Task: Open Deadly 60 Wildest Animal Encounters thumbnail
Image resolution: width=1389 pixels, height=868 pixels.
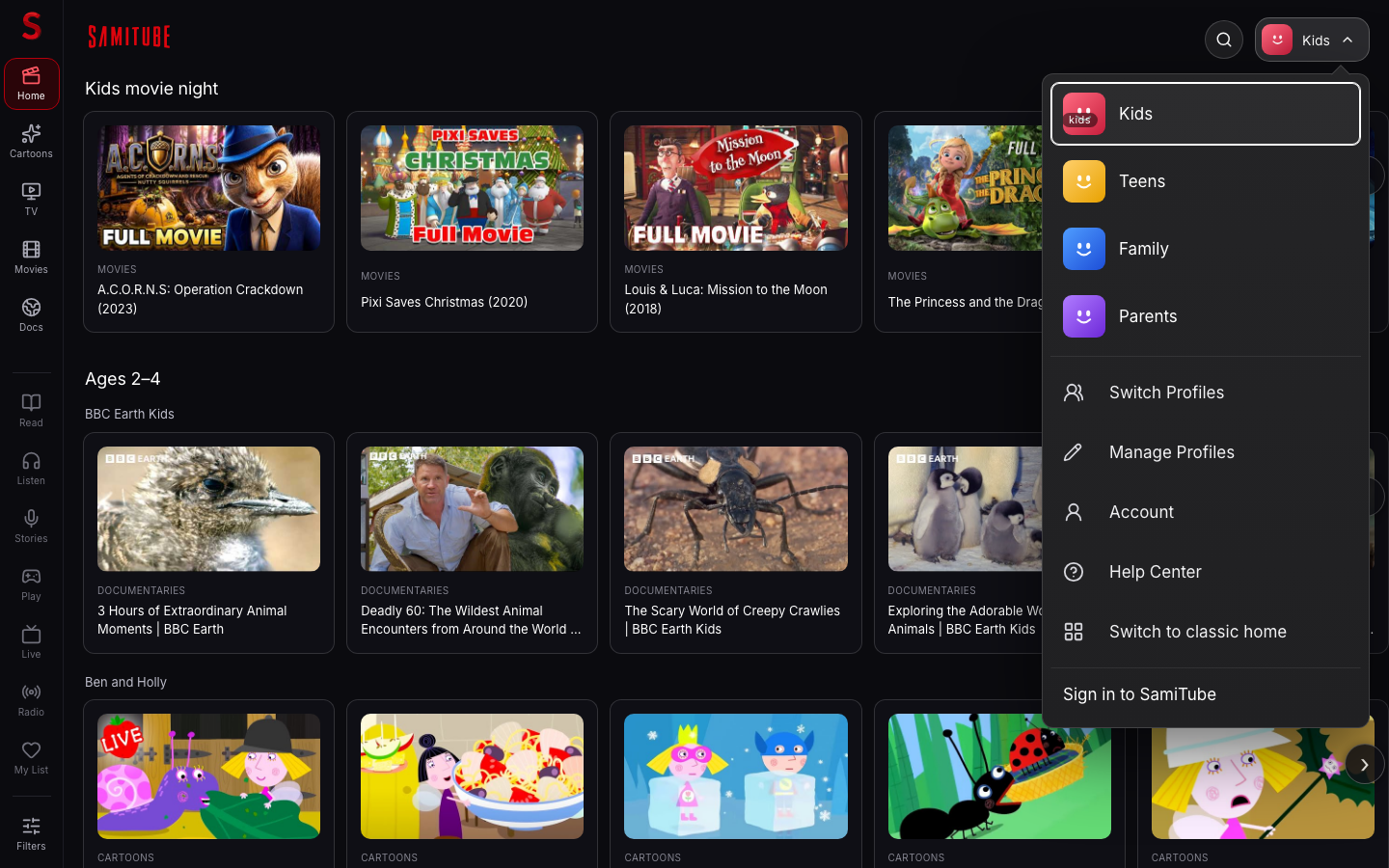Action: (472, 509)
